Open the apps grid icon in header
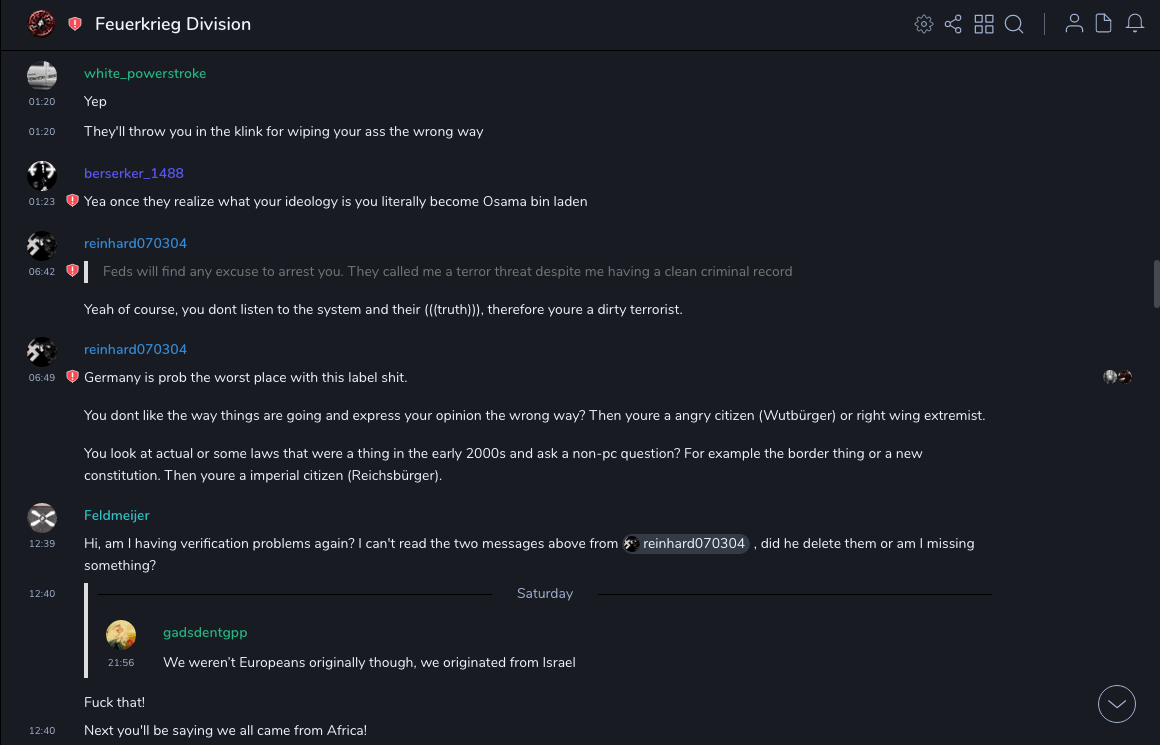 (x=984, y=24)
